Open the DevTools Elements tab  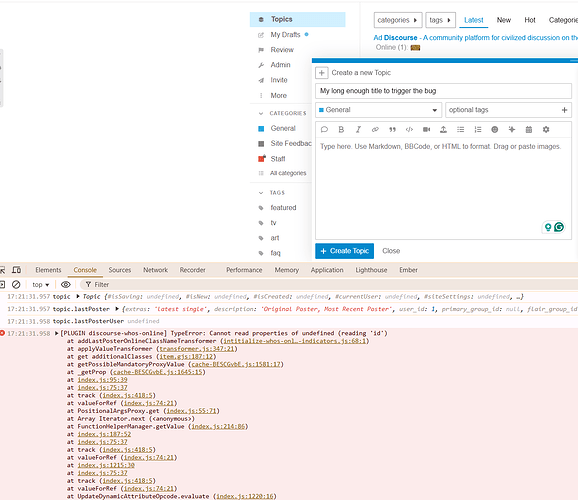point(48,270)
